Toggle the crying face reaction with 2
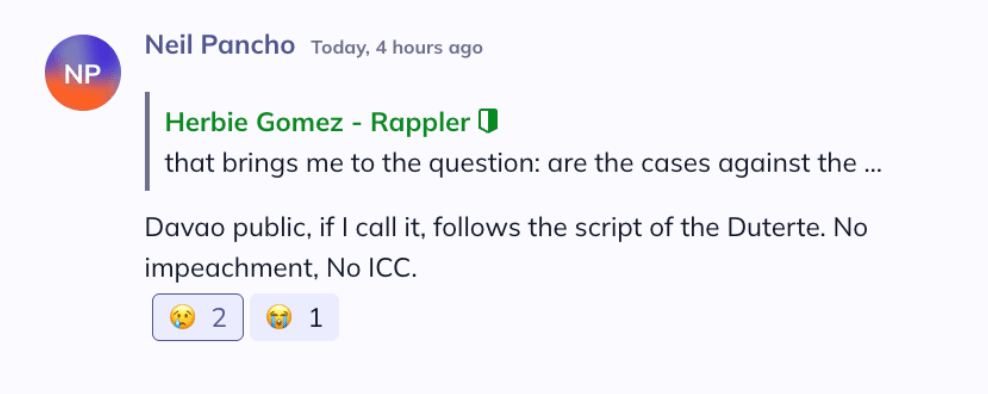The image size is (988, 394). point(198,317)
